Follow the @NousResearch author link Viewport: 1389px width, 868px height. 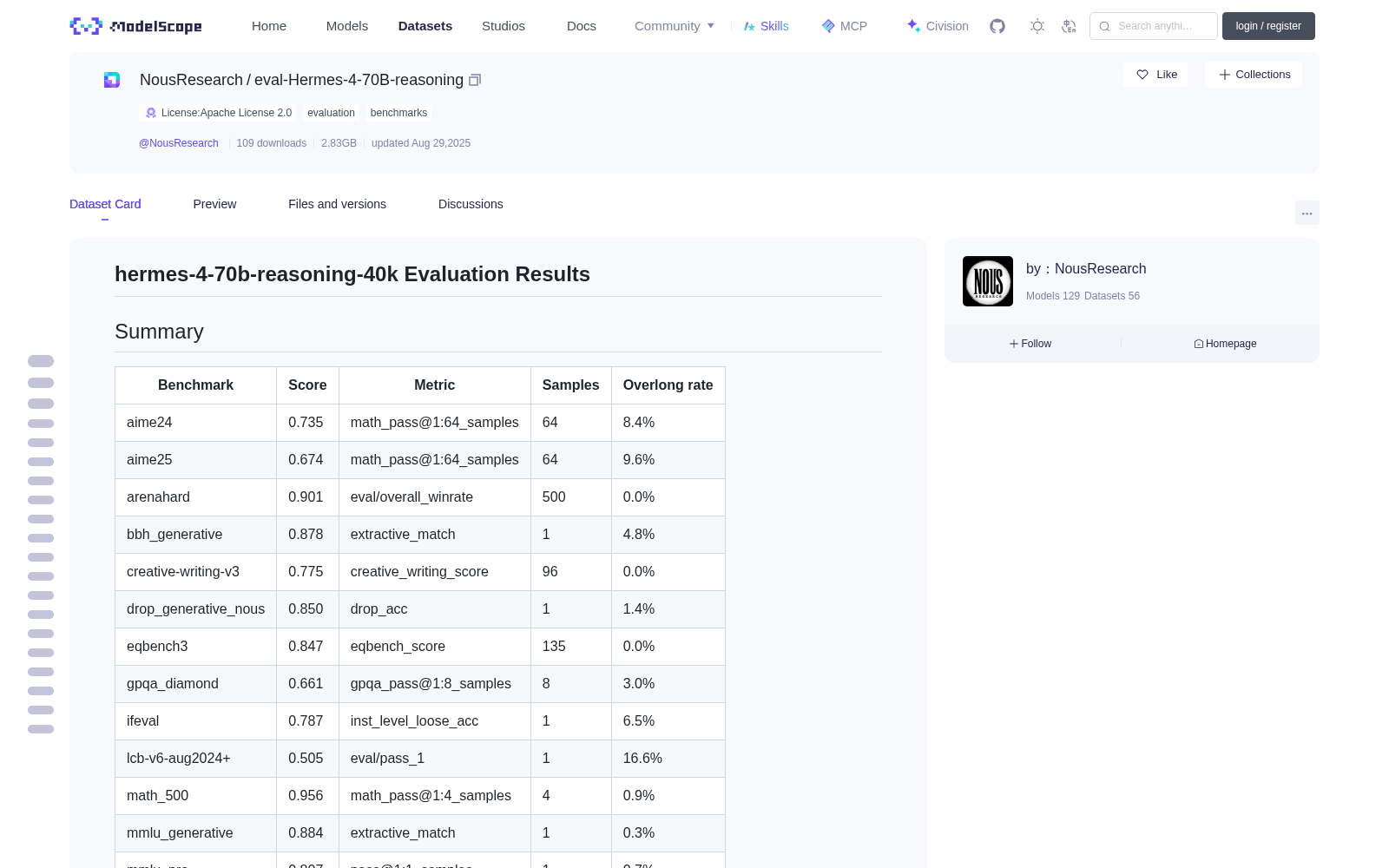click(x=179, y=143)
